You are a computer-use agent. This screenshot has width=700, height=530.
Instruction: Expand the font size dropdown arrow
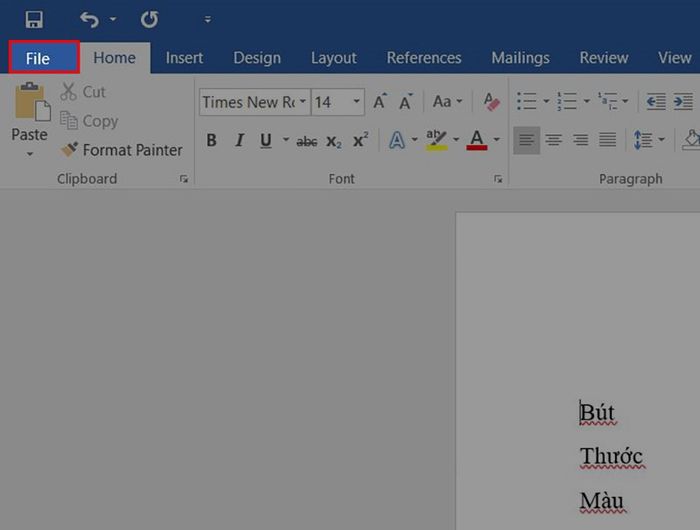tap(357, 101)
